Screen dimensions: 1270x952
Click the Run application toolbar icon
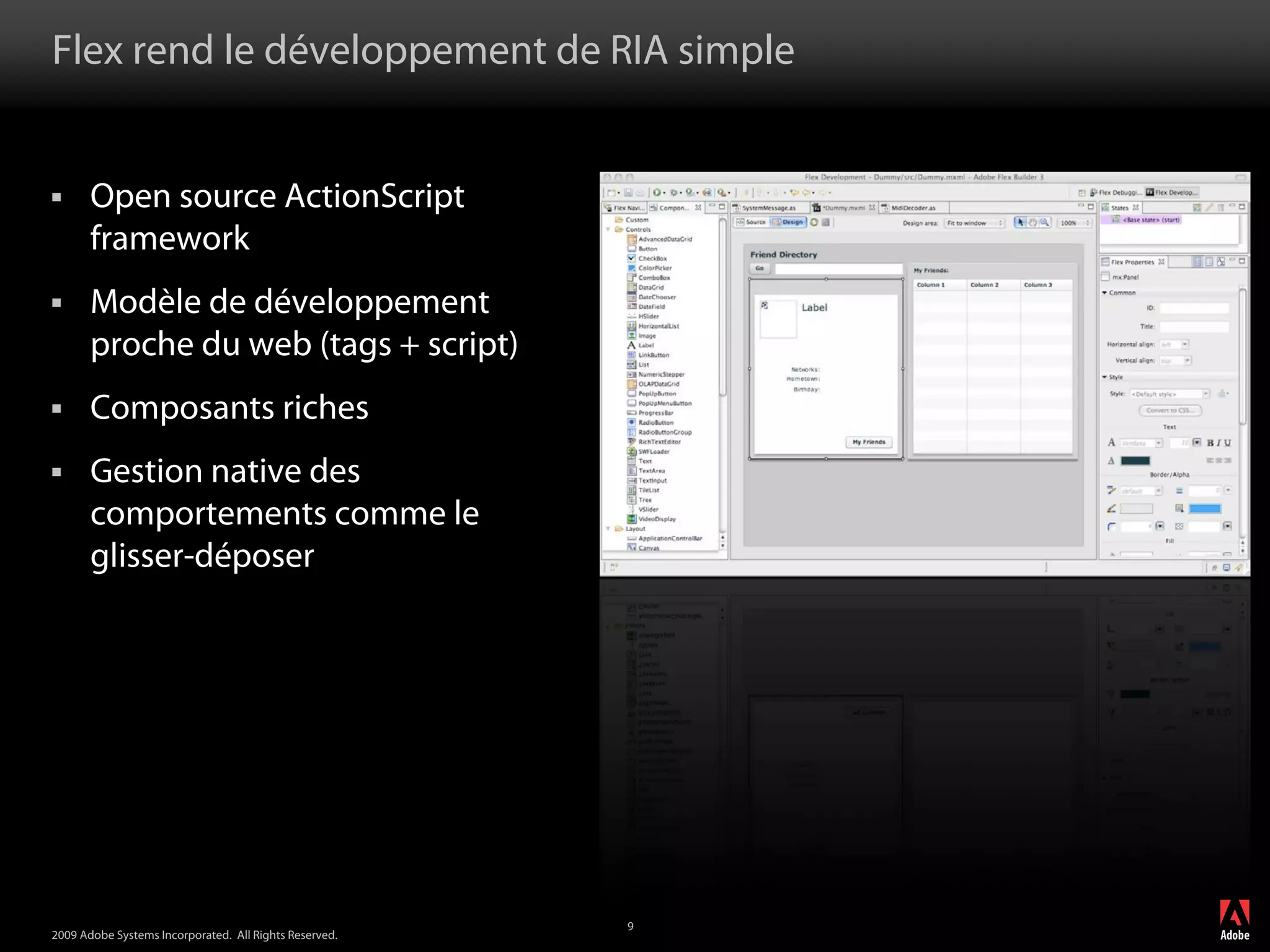click(657, 193)
